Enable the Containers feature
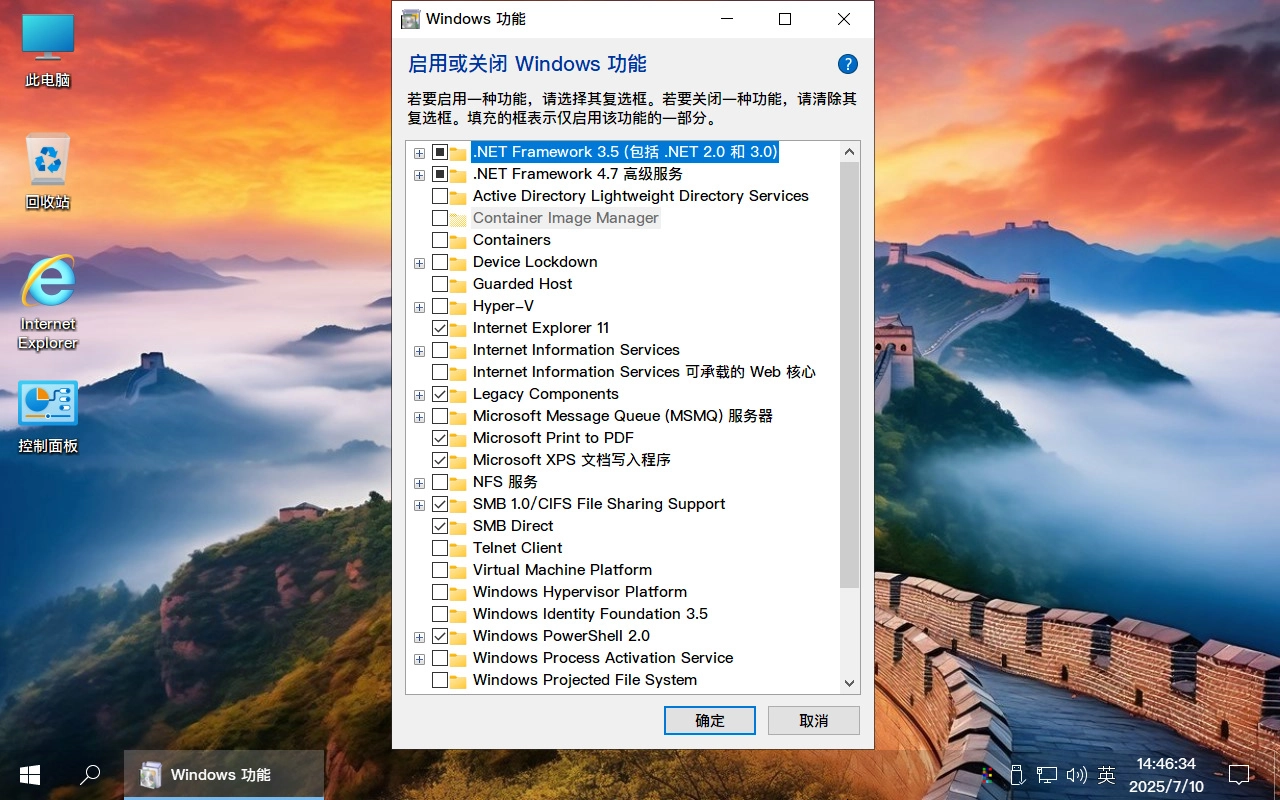This screenshot has width=1280, height=800. click(x=441, y=240)
